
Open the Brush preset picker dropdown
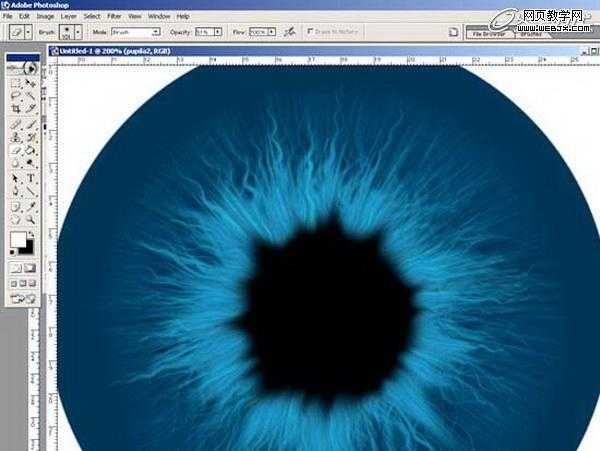point(77,32)
